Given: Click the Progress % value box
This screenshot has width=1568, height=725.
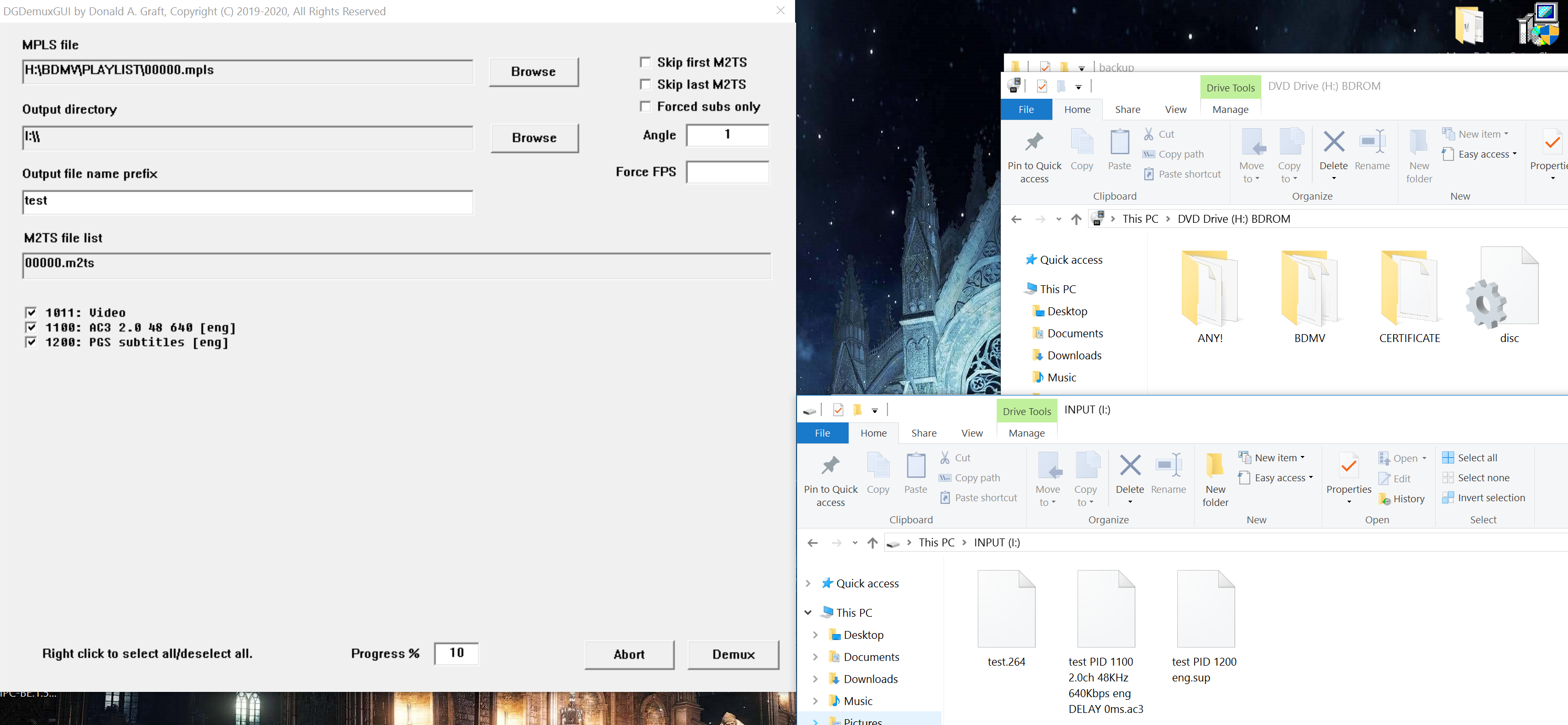Looking at the screenshot, I should click(x=456, y=654).
